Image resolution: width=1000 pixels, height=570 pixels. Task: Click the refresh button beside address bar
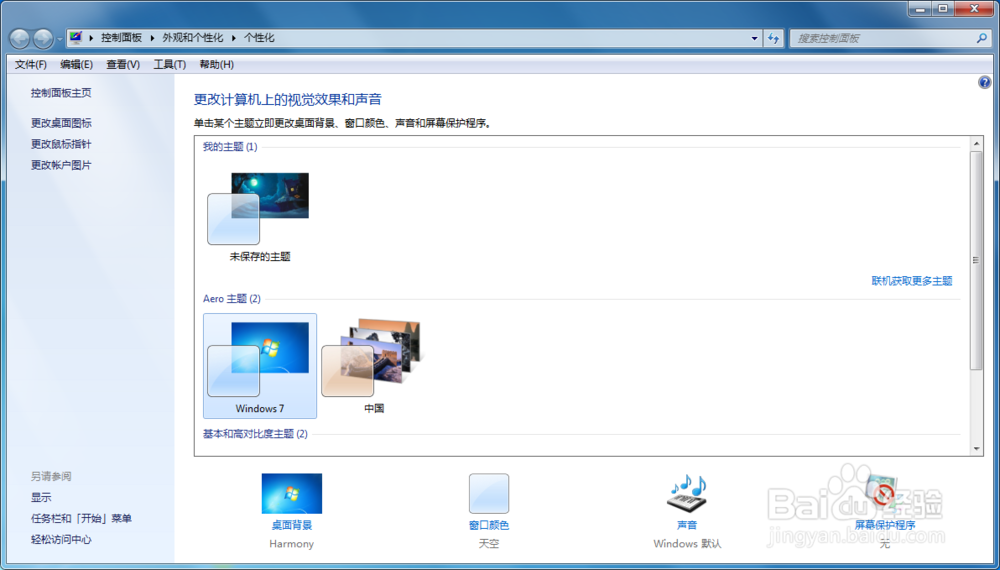point(774,38)
